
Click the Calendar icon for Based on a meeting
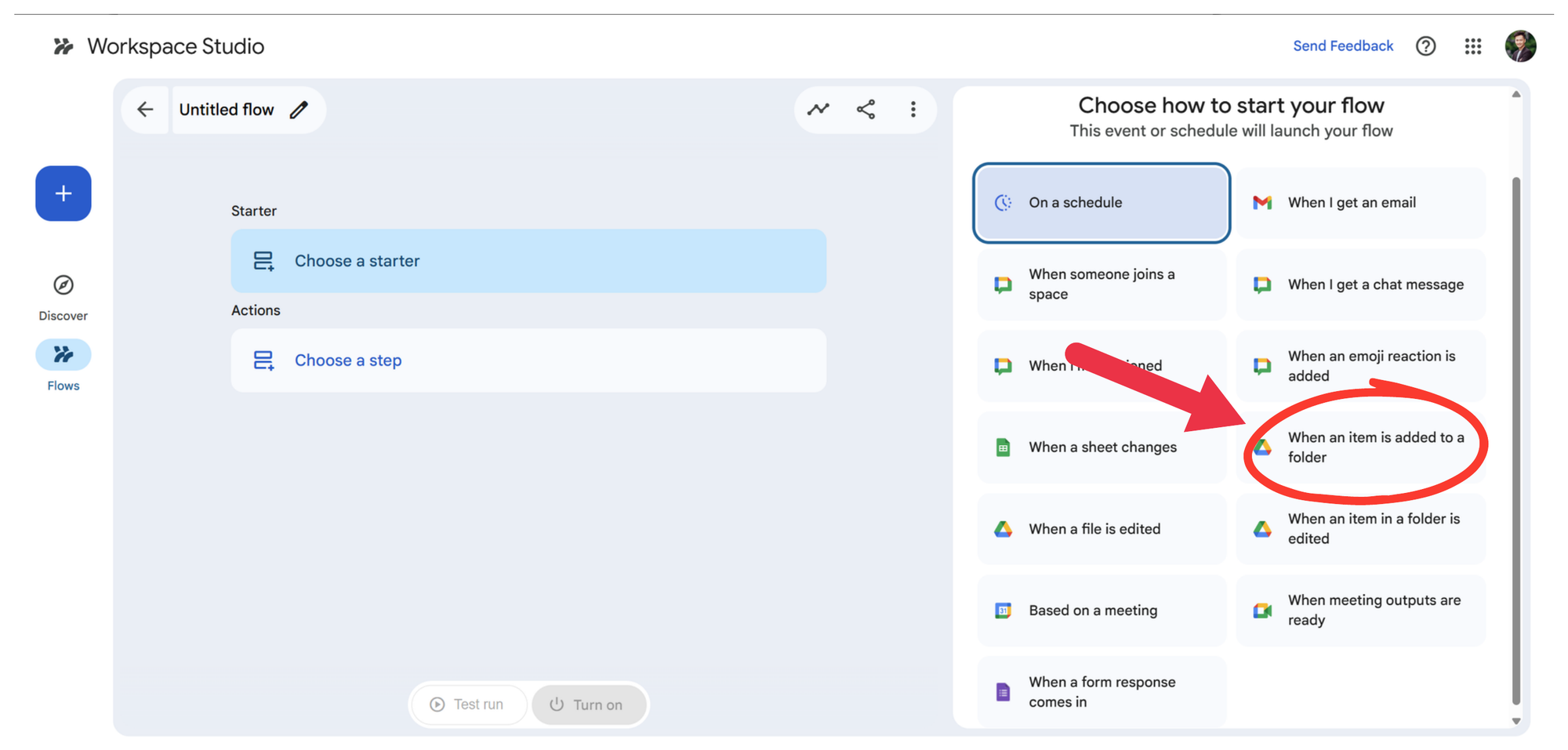tap(1003, 611)
